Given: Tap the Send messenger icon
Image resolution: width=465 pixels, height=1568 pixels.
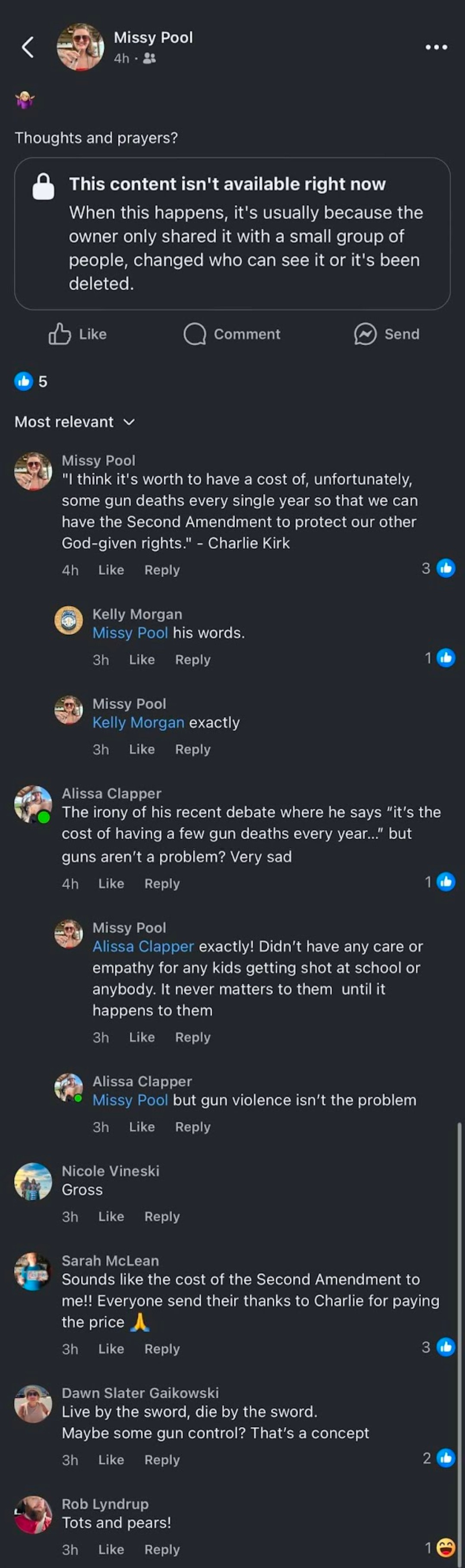Looking at the screenshot, I should pos(365,334).
